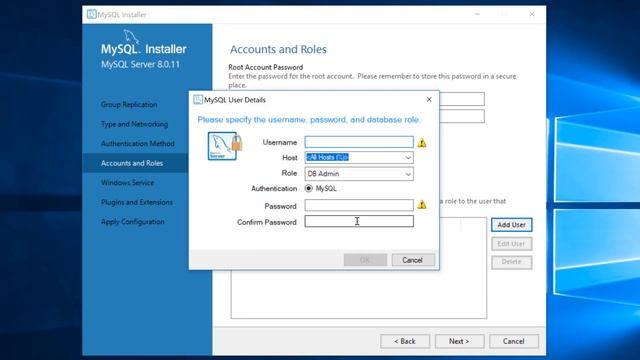Click 'Root Account Password' label

[266, 67]
